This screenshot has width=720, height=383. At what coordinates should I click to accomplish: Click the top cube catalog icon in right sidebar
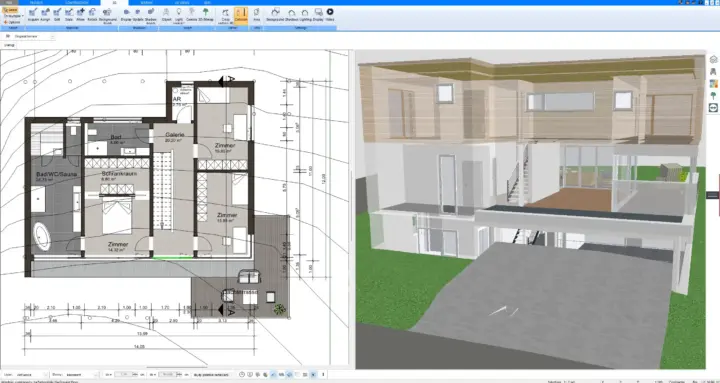[713, 59]
